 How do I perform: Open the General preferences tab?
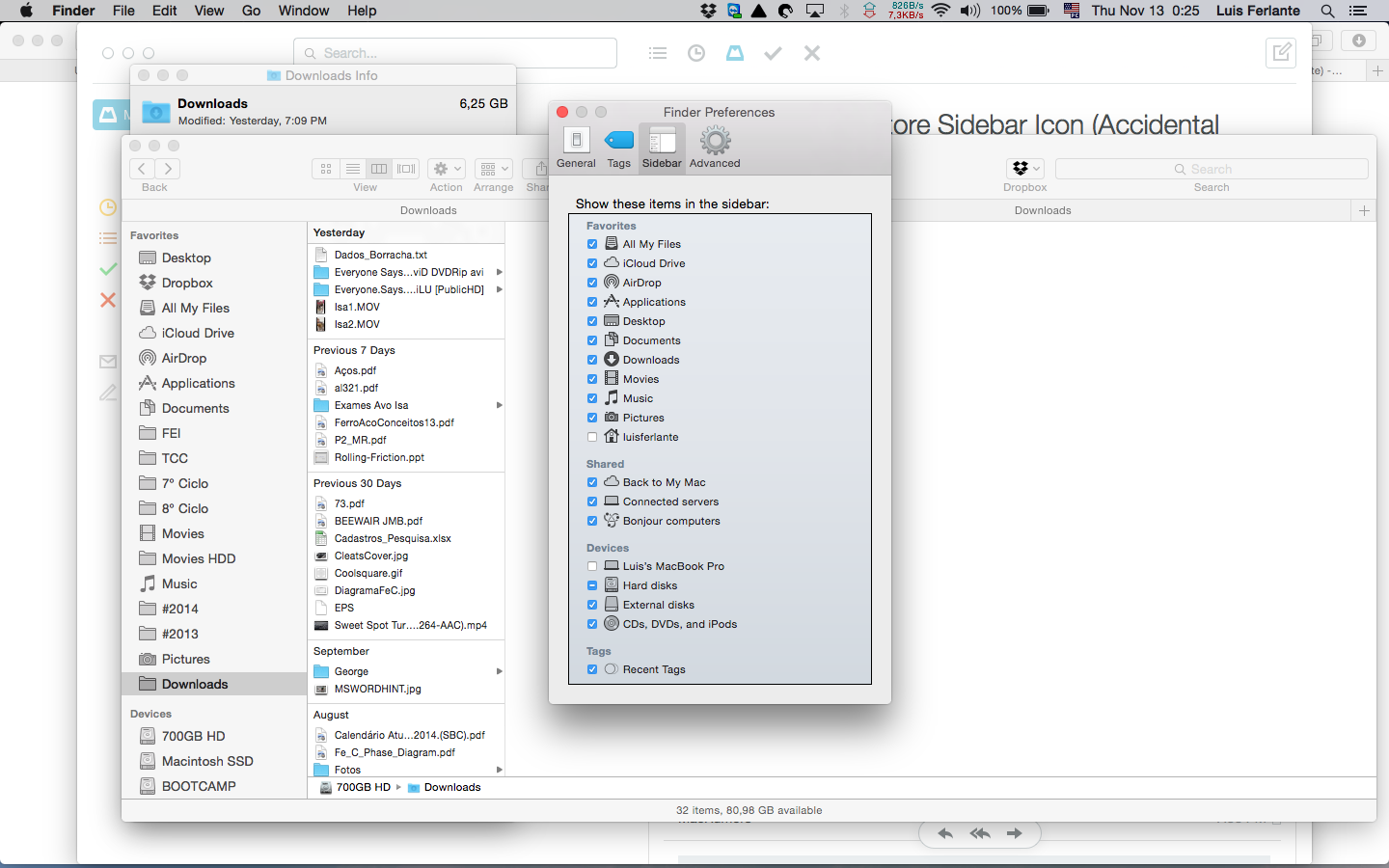[576, 148]
